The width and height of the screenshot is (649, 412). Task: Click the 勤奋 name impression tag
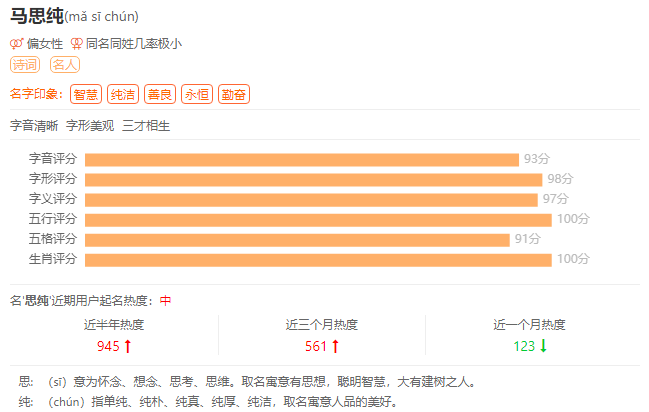click(233, 94)
